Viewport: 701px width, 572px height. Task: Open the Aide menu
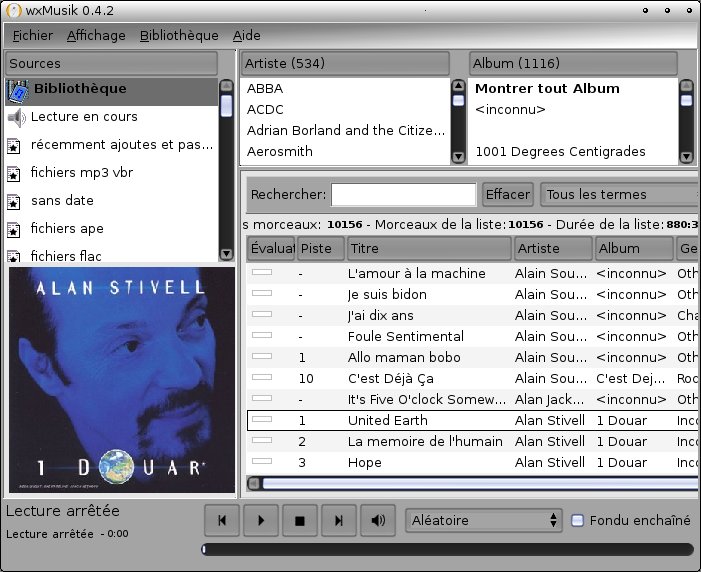pyautogui.click(x=246, y=35)
